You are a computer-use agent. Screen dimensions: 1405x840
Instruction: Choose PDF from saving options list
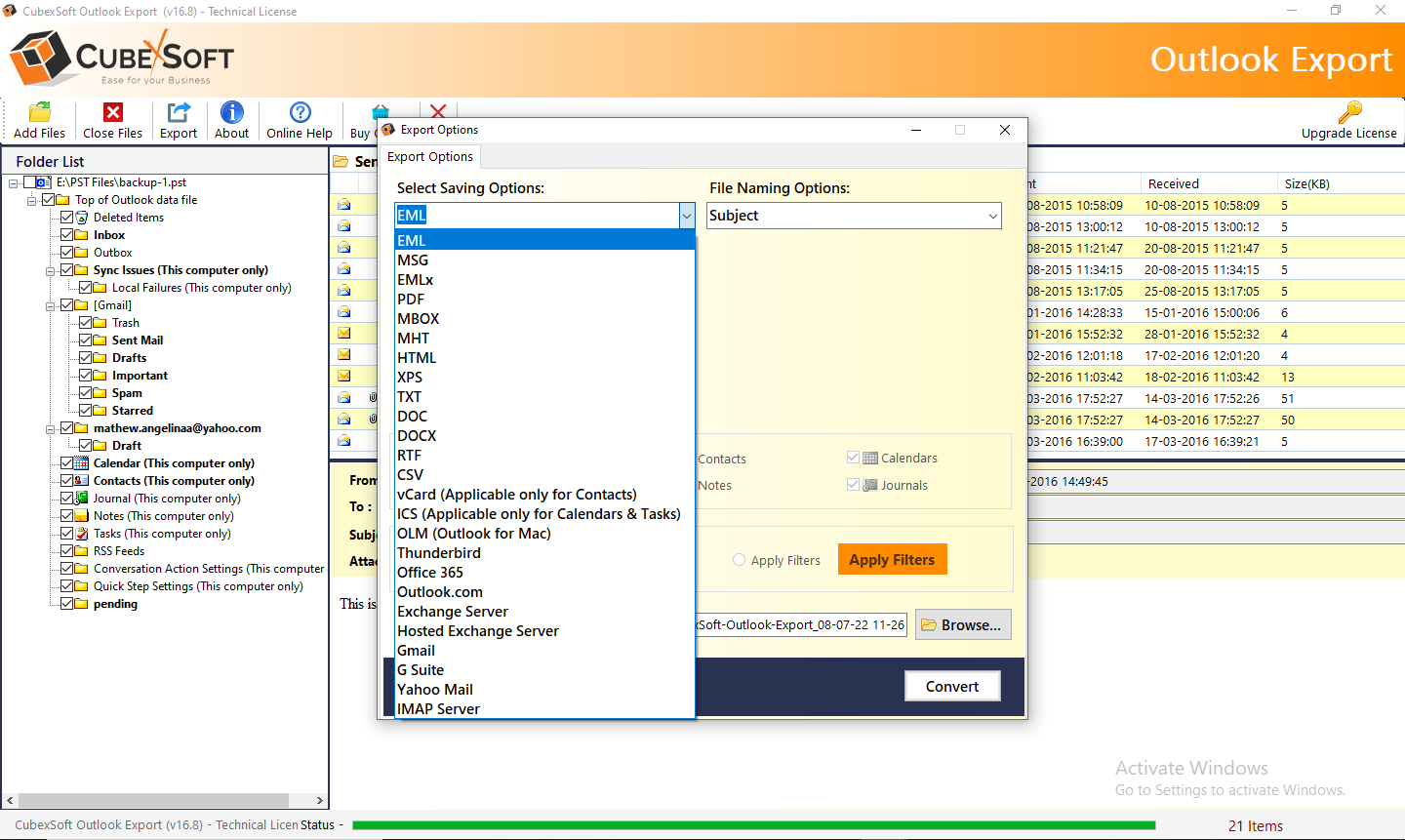[x=411, y=300]
